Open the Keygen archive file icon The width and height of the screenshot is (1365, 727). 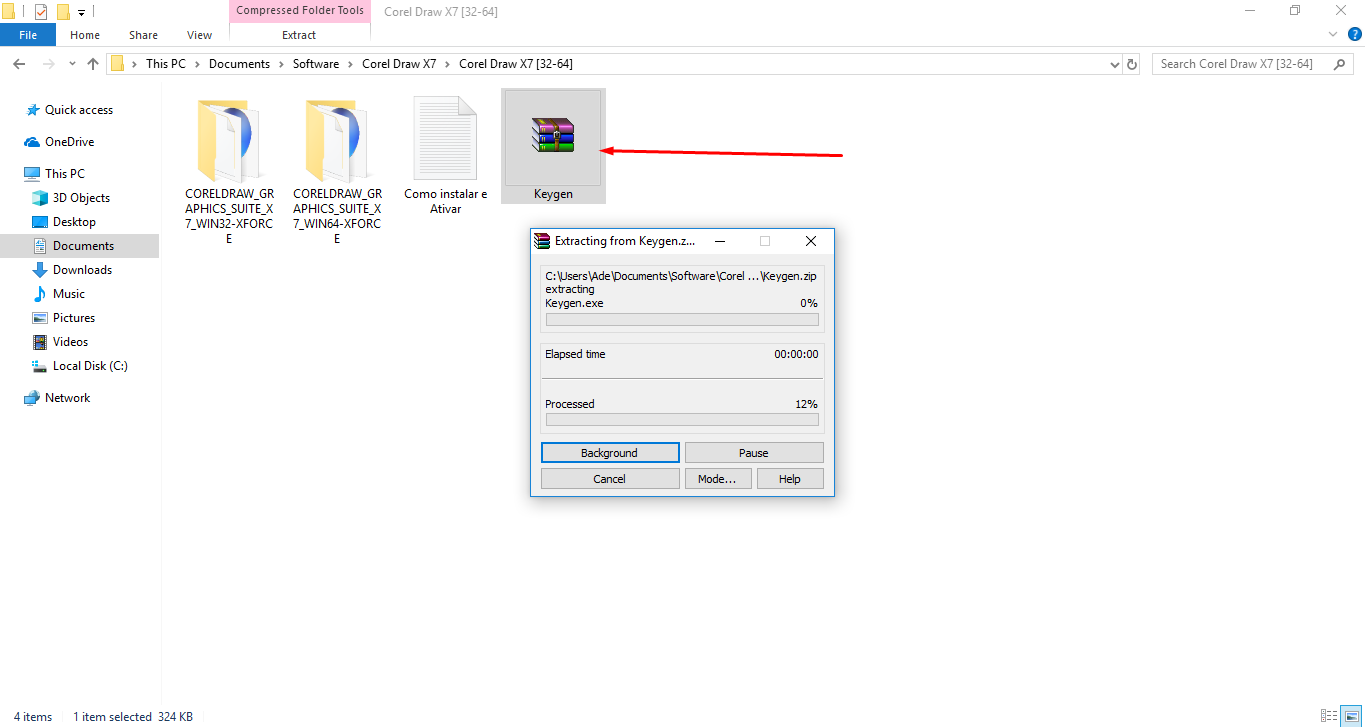click(553, 136)
